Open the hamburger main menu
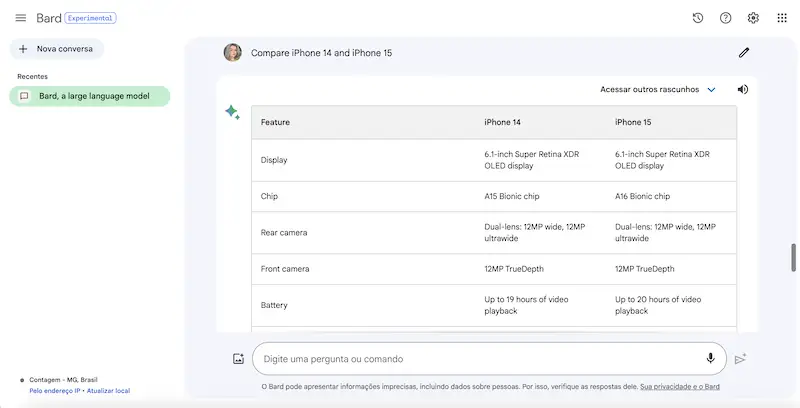This screenshot has width=800, height=408. (20, 18)
